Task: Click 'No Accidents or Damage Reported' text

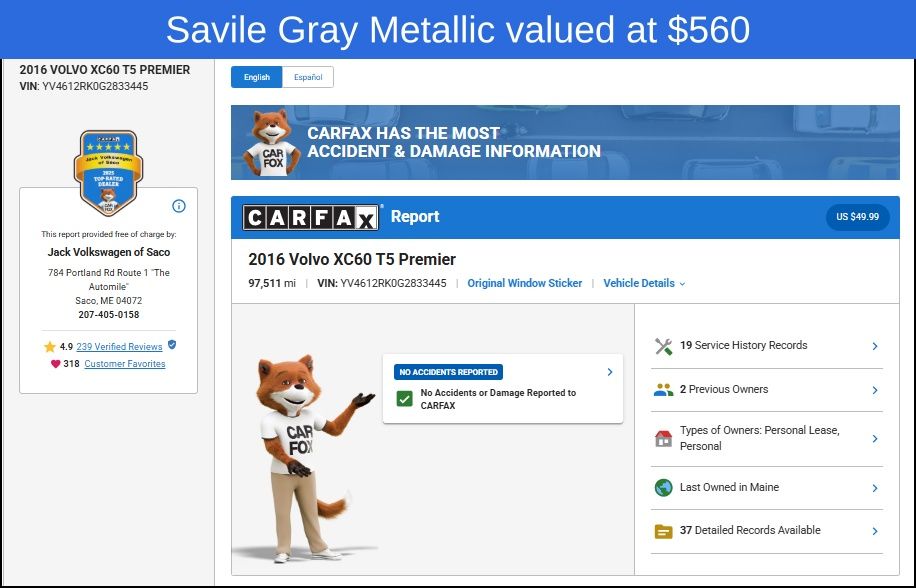Action: [x=498, y=399]
